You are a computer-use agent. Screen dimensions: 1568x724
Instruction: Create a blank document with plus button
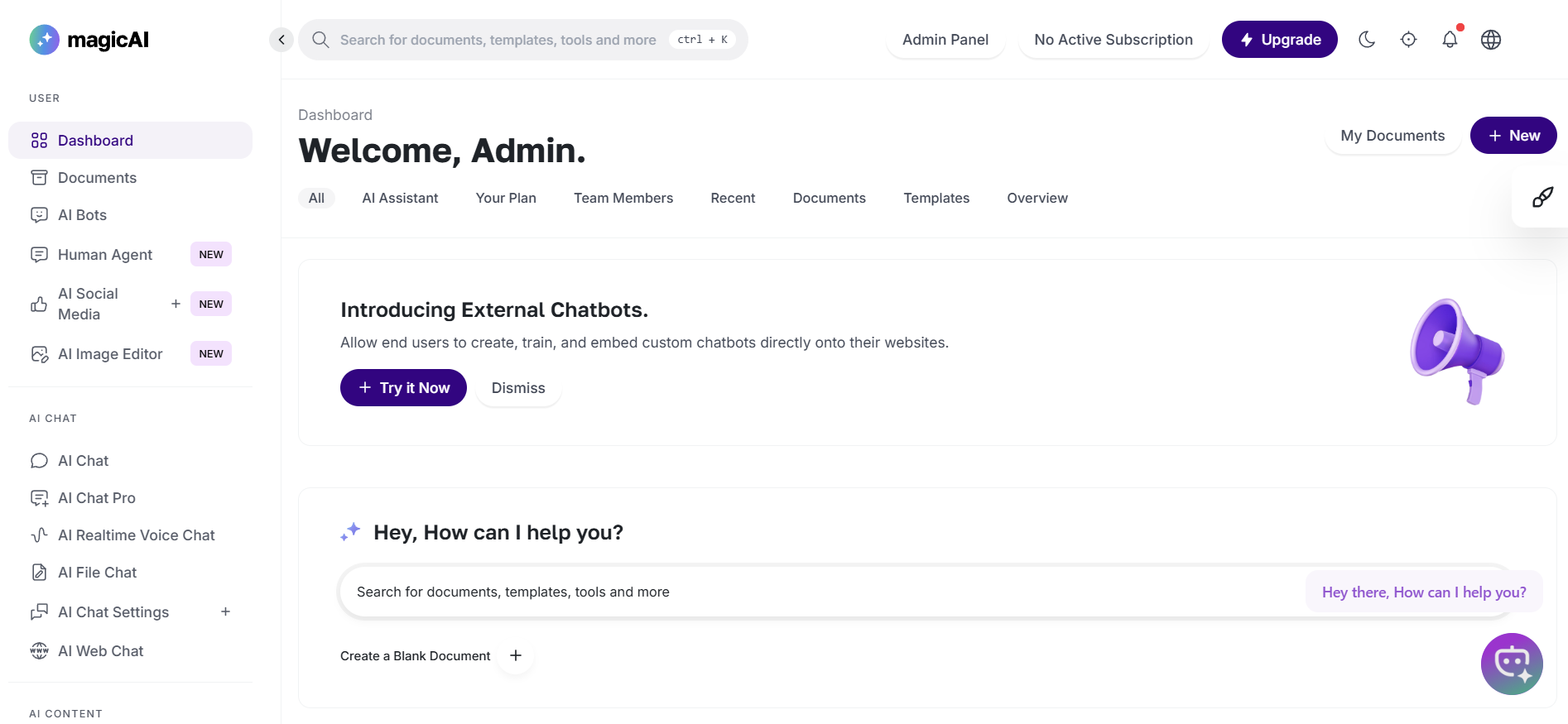[x=516, y=655]
